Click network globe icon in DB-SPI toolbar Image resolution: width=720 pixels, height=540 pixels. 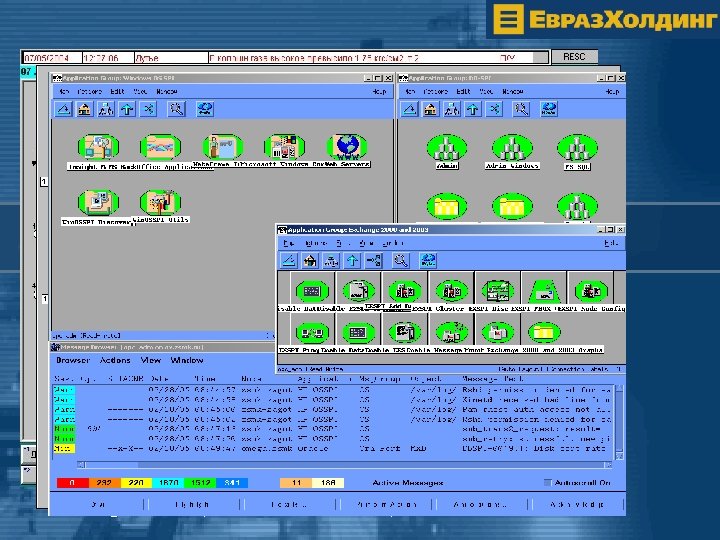549,109
